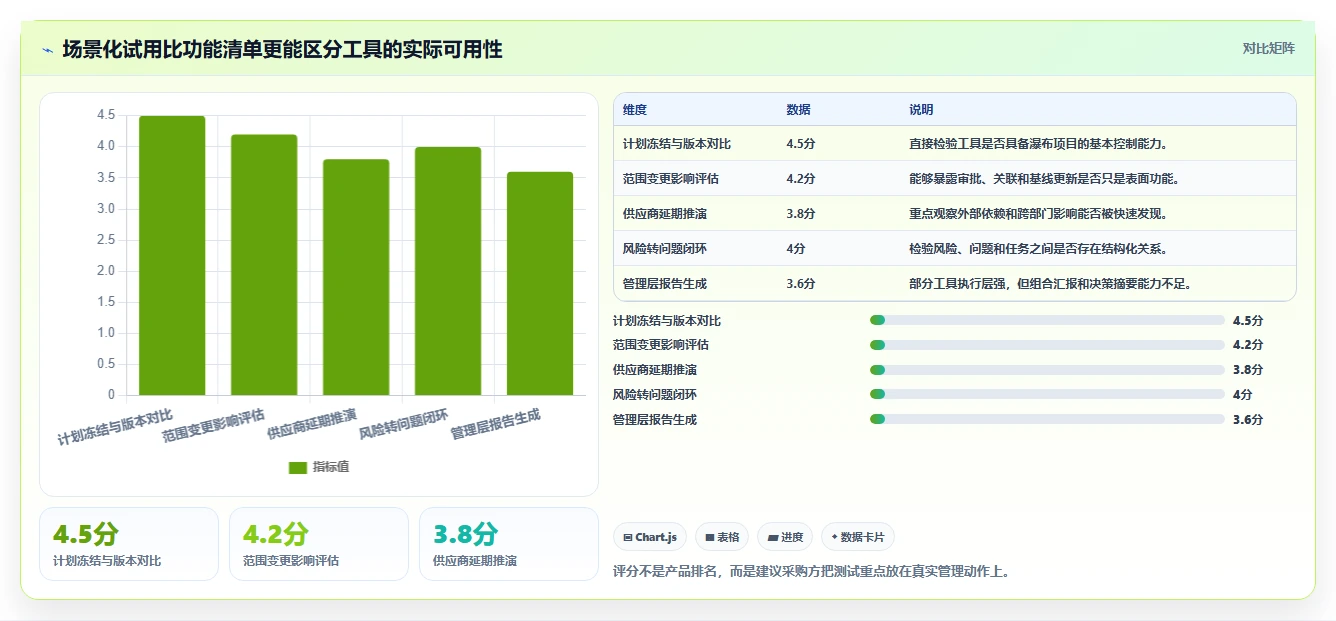1336x621 pixels.
Task: Click the footnote starting 评分不是产品排名
Action: click(811, 572)
